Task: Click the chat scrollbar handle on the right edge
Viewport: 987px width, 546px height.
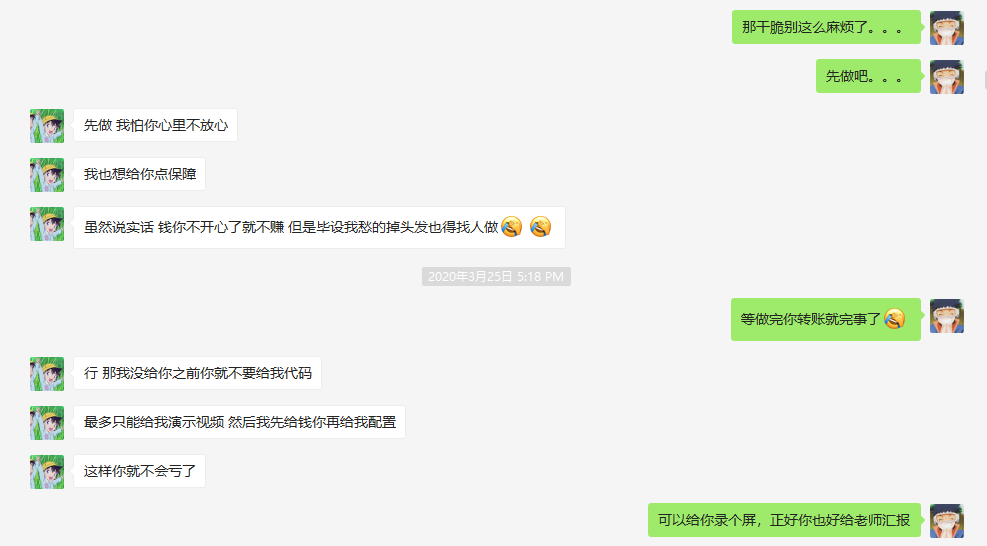Action: (985, 80)
